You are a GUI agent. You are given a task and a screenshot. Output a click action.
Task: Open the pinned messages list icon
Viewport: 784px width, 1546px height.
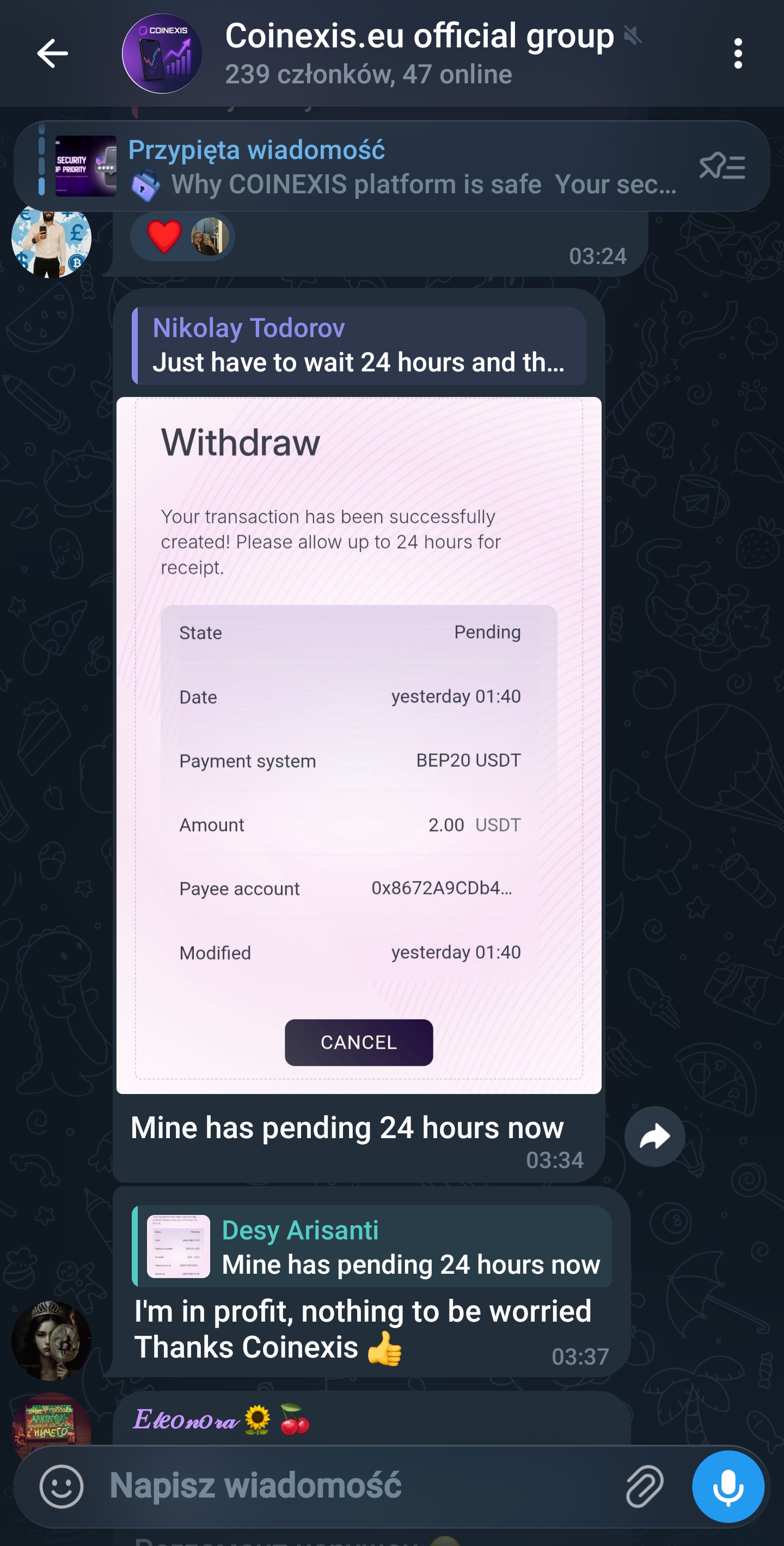click(722, 166)
